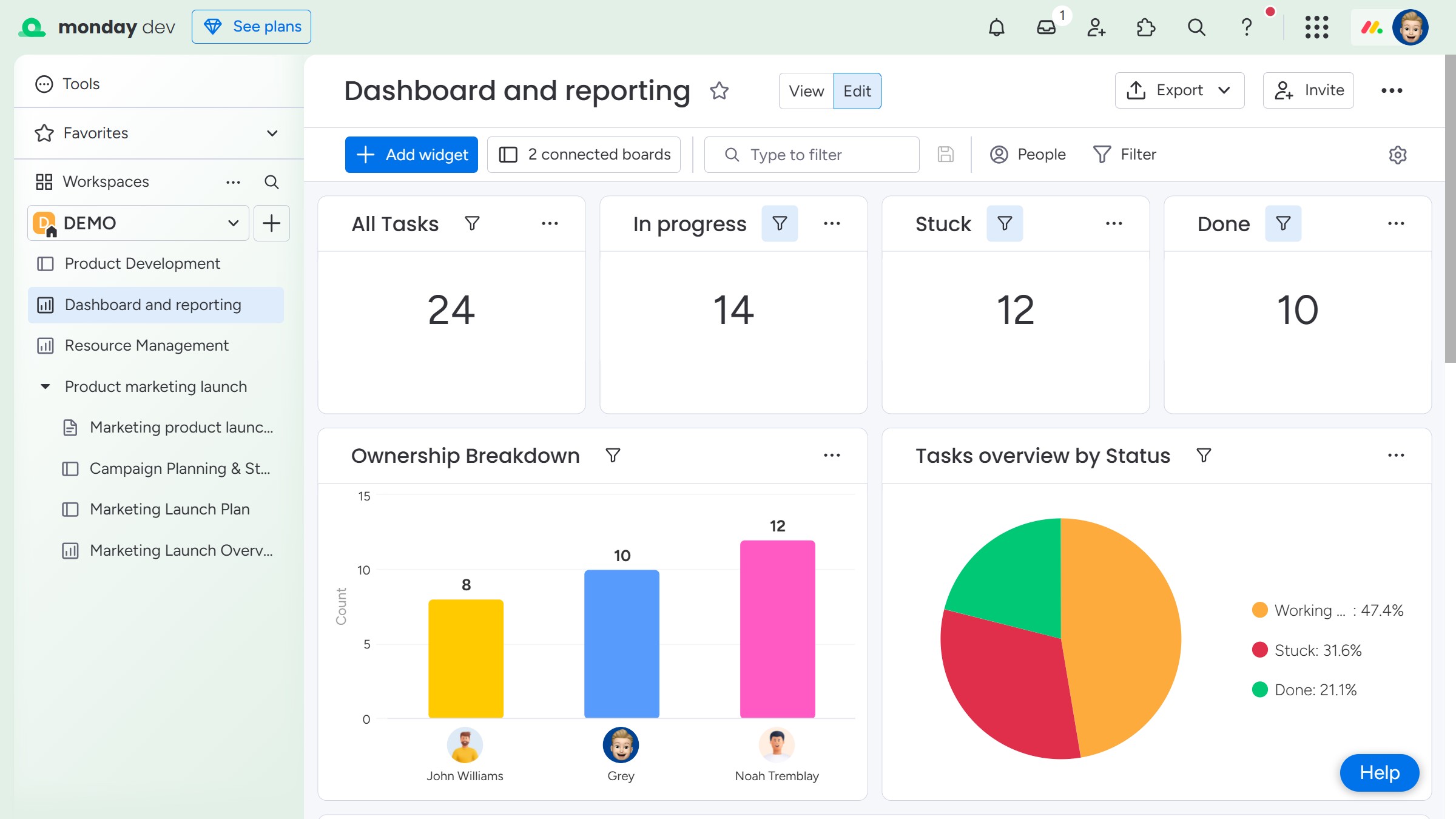This screenshot has width=1456, height=819.
Task: Open the help question mark icon
Action: [x=1247, y=27]
